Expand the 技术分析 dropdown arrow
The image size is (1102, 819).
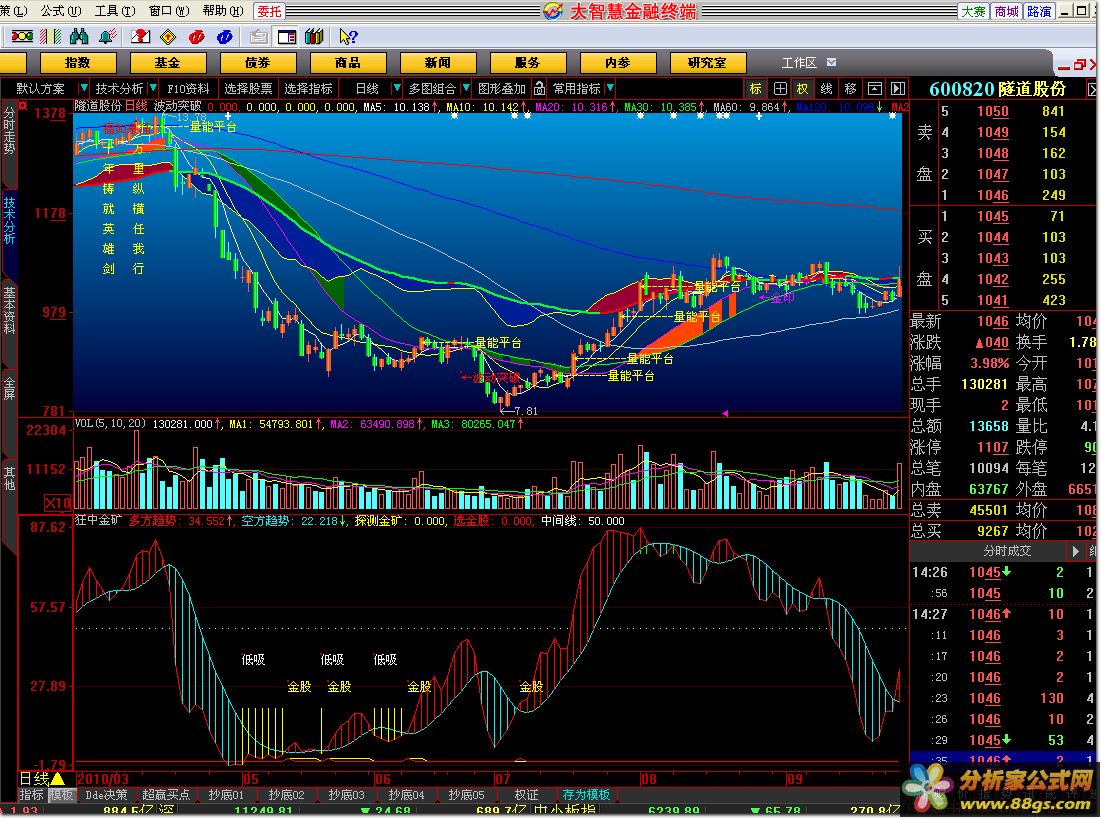(x=153, y=88)
